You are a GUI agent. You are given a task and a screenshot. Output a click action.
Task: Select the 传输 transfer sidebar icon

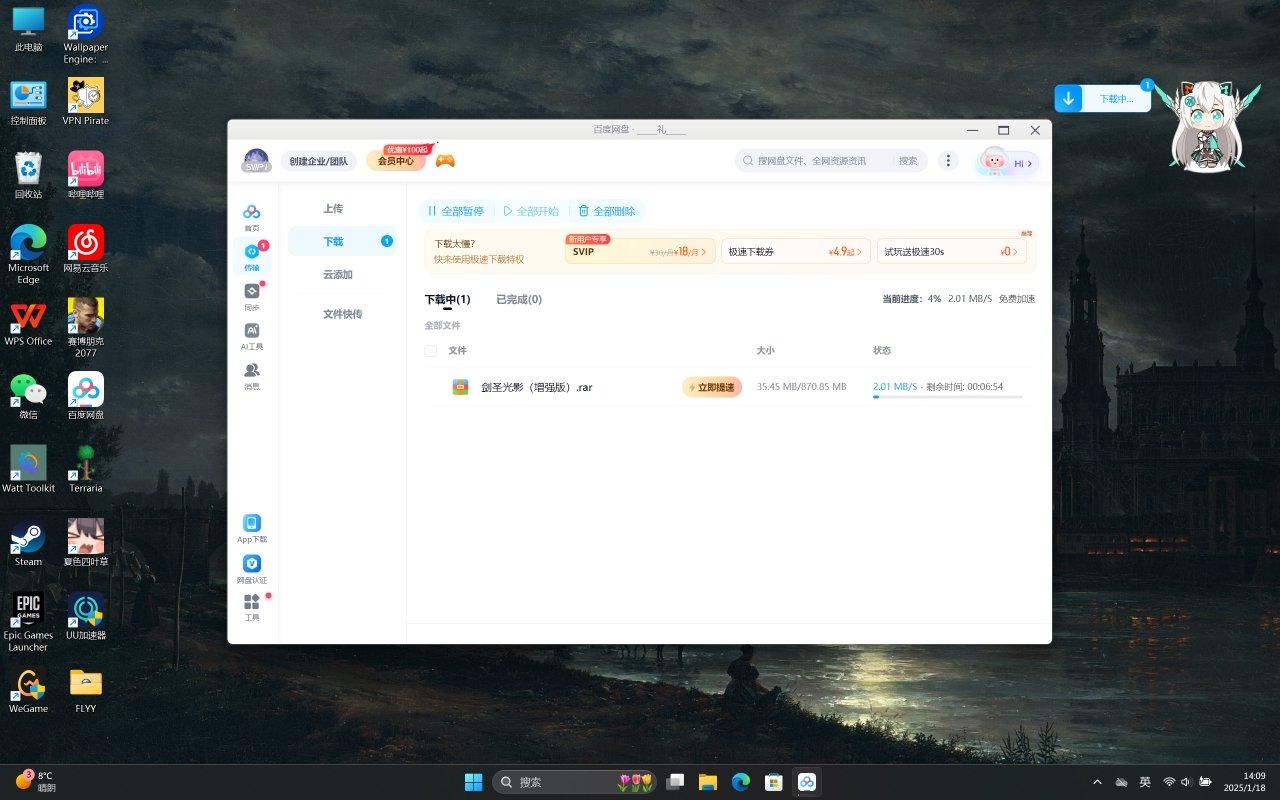click(252, 257)
